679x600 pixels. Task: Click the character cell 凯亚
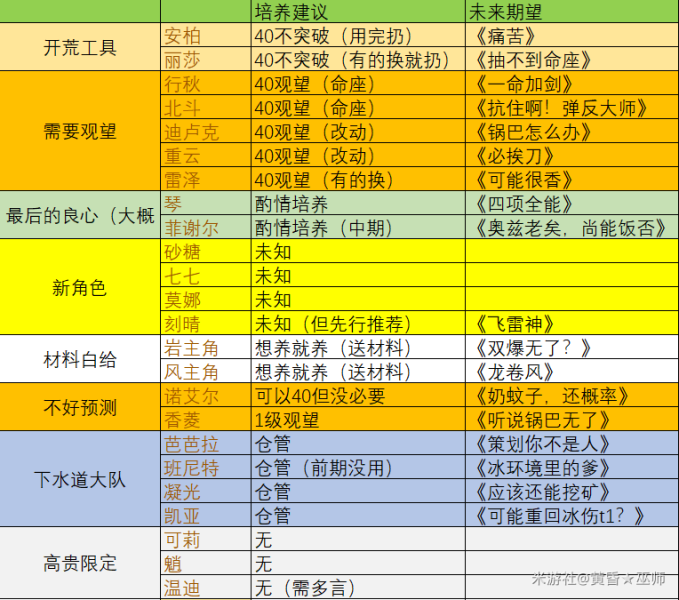click(x=206, y=515)
